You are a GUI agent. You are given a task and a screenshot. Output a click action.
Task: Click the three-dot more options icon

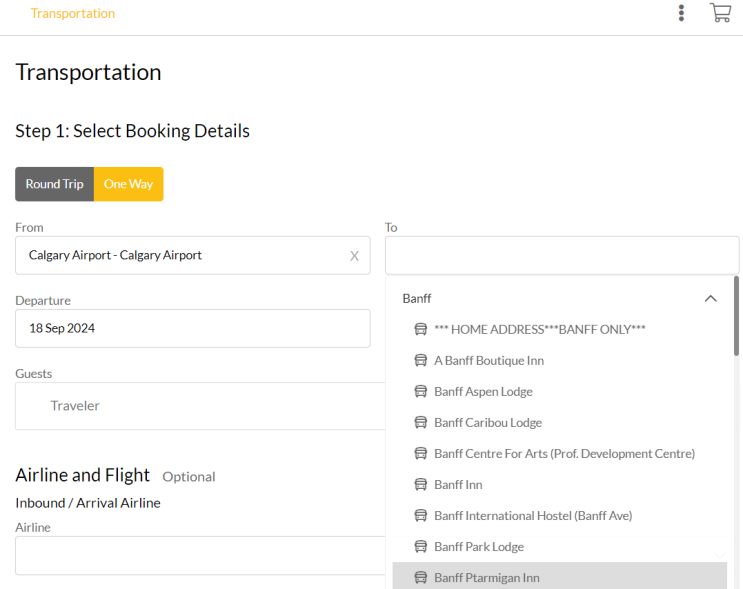(x=681, y=13)
